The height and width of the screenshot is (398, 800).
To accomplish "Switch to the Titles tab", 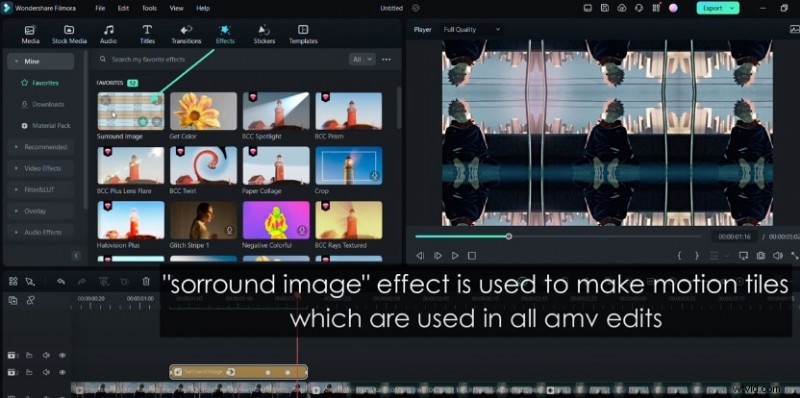I will point(147,34).
